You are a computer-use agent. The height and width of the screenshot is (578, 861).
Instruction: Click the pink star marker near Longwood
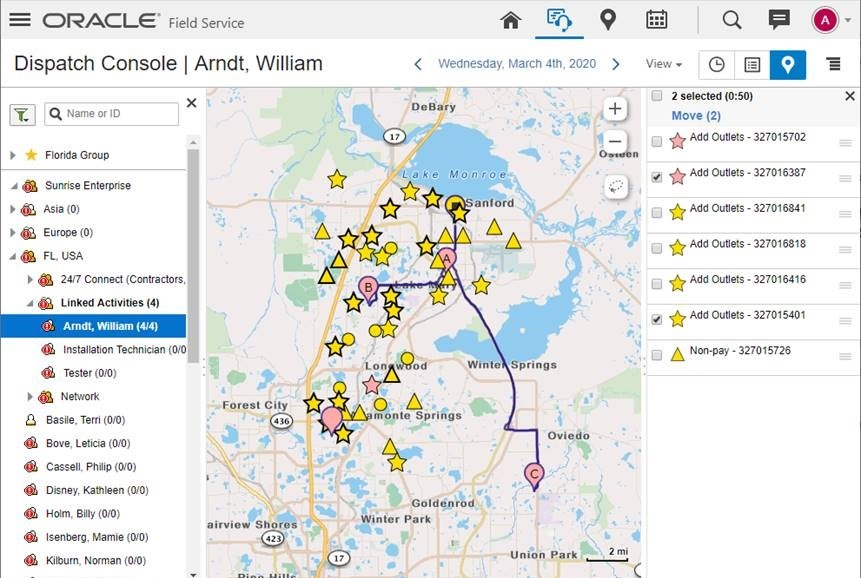pos(372,385)
